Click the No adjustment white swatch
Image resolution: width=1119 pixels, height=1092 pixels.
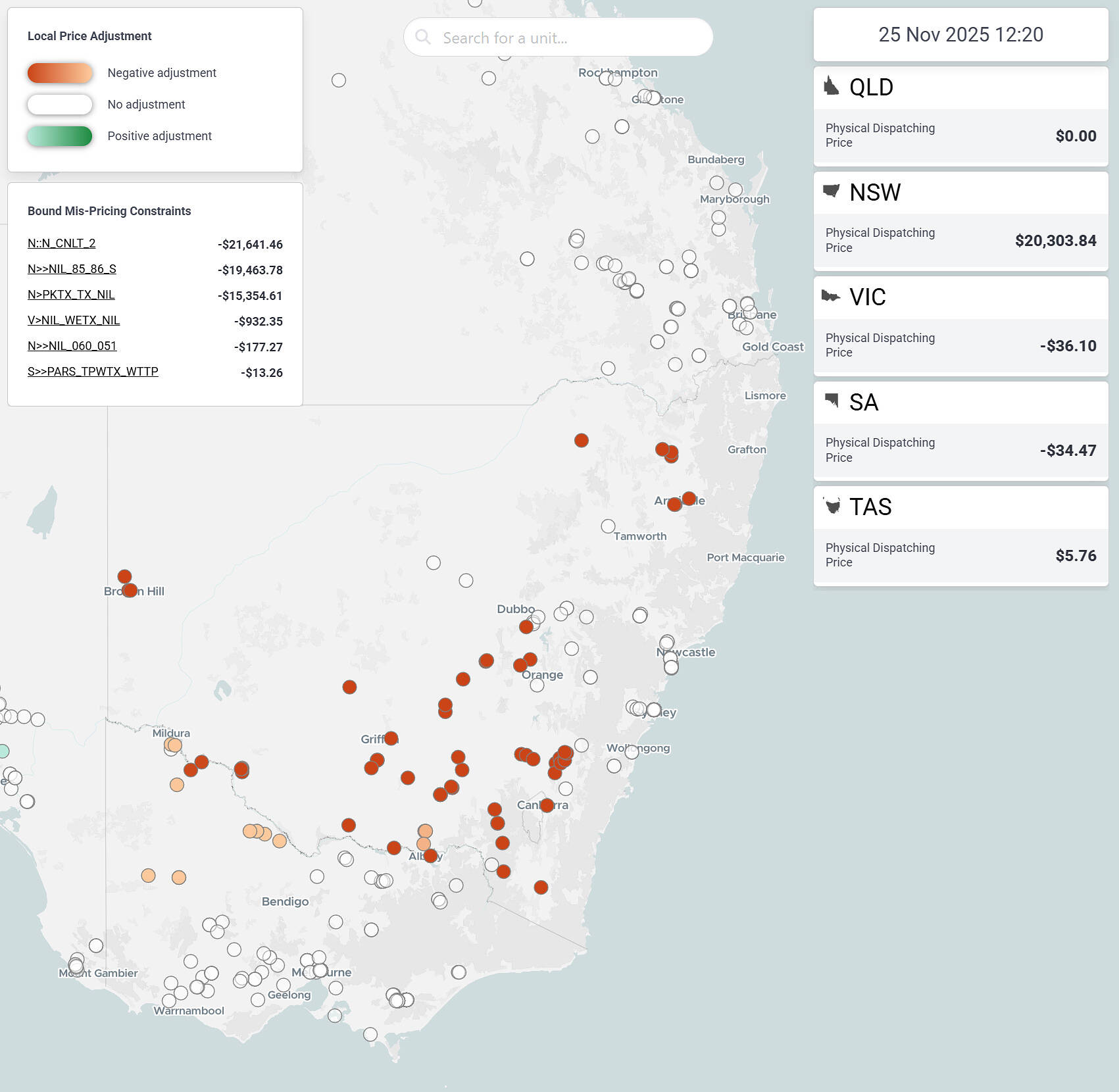click(x=60, y=105)
